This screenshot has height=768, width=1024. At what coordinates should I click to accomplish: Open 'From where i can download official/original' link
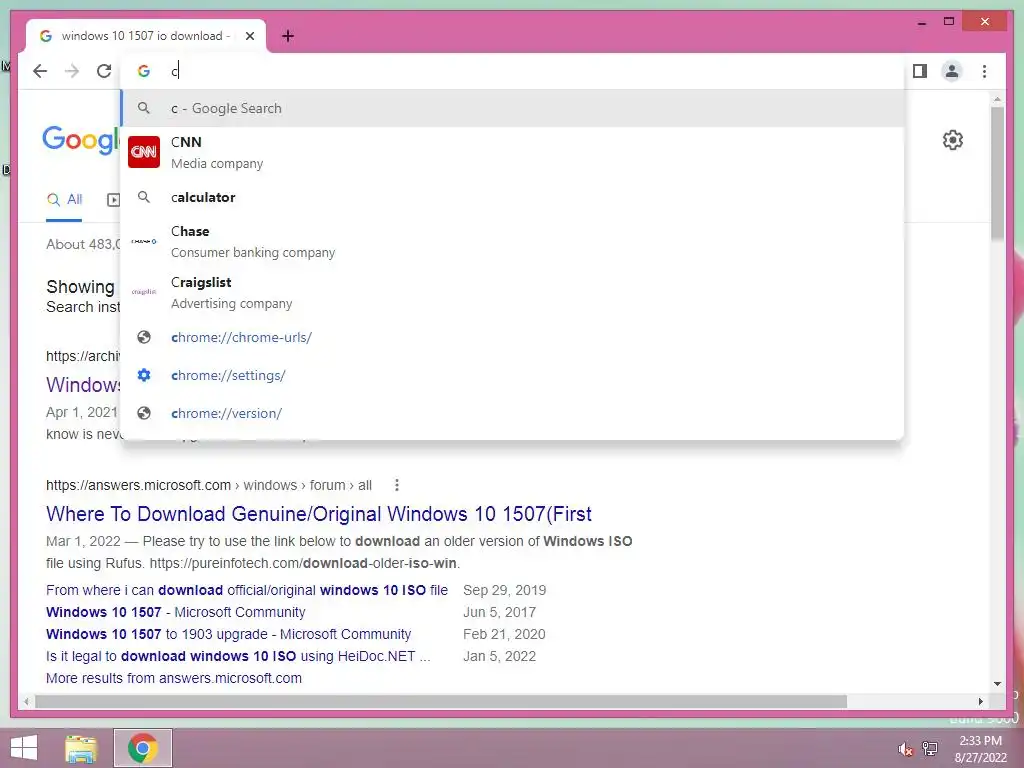tap(247, 590)
